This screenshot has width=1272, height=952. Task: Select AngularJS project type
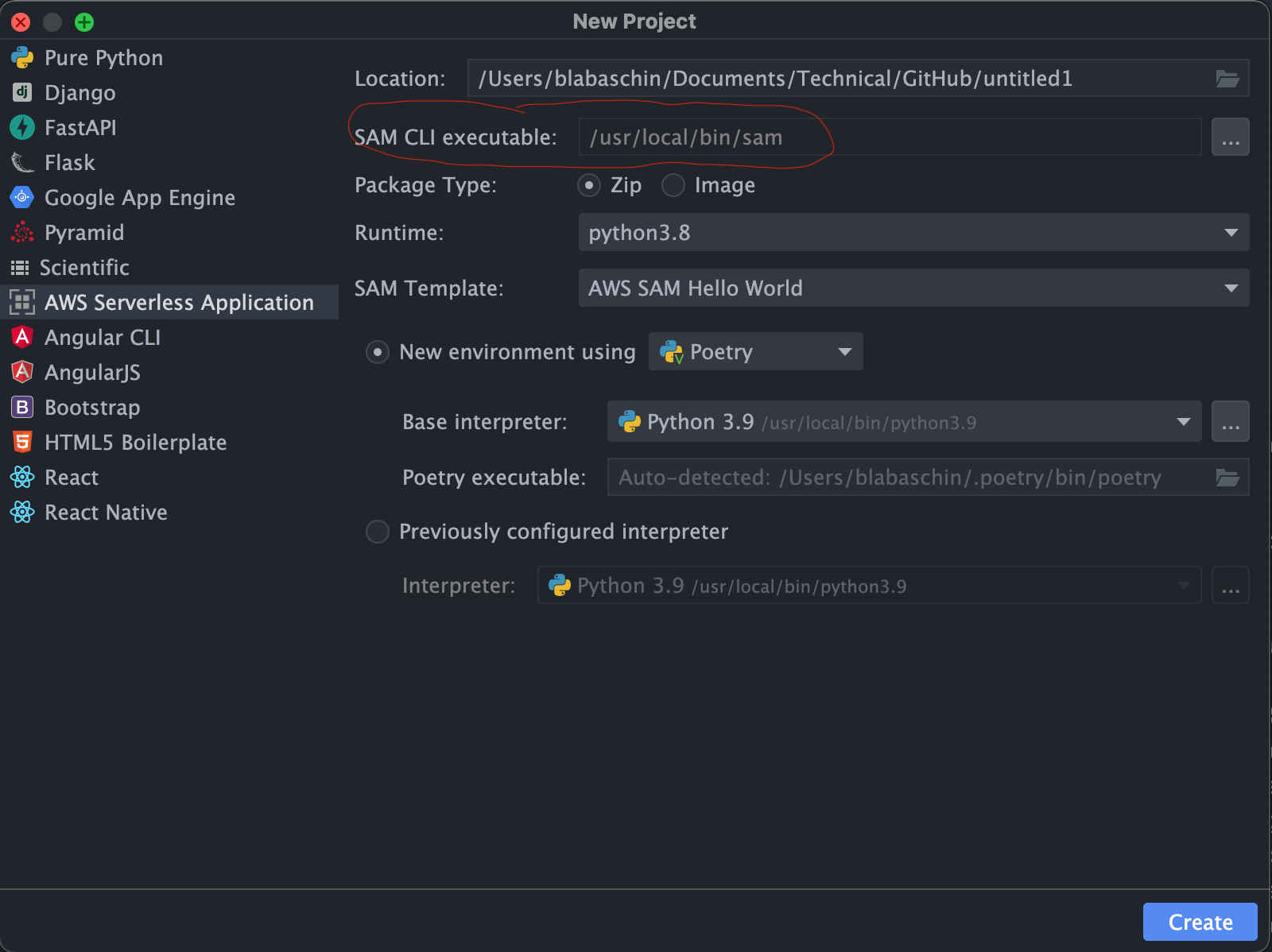169,372
